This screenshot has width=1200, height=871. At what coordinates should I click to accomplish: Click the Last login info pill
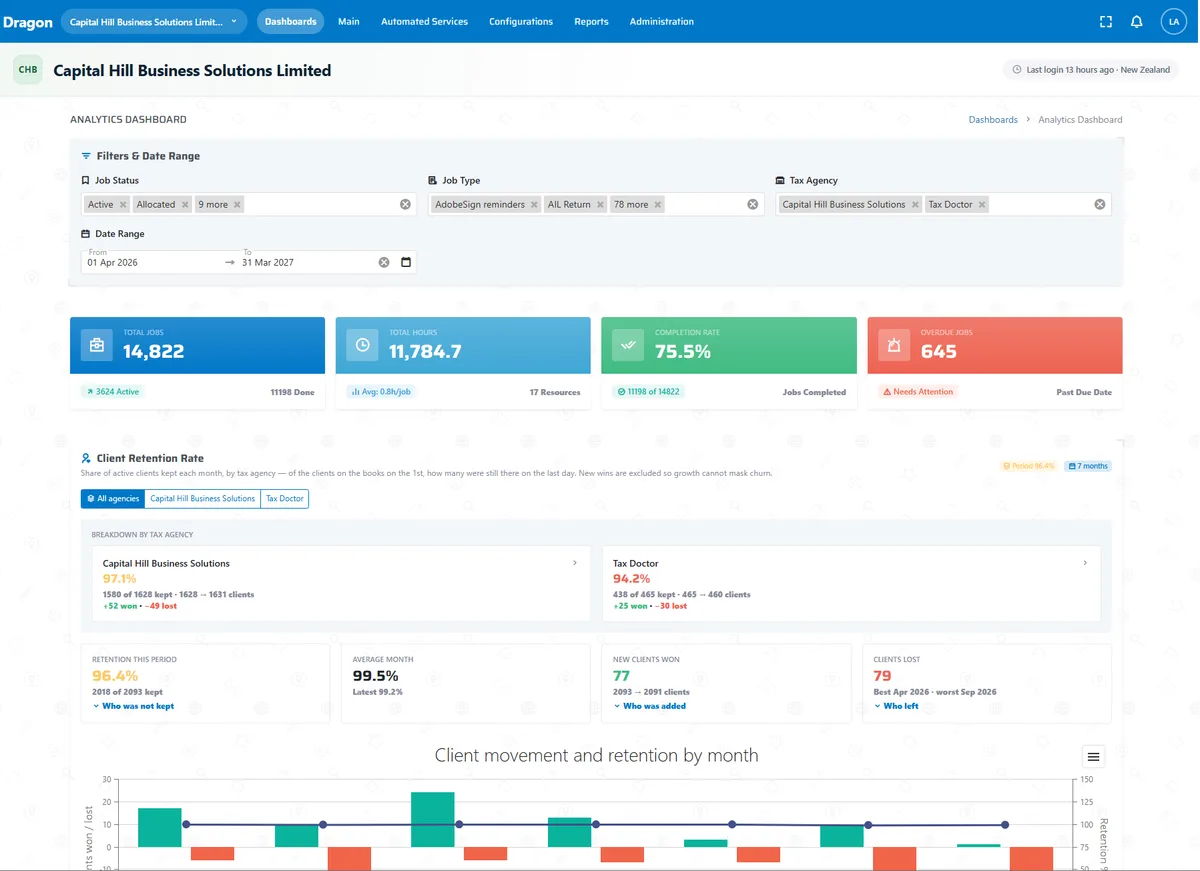point(1091,70)
